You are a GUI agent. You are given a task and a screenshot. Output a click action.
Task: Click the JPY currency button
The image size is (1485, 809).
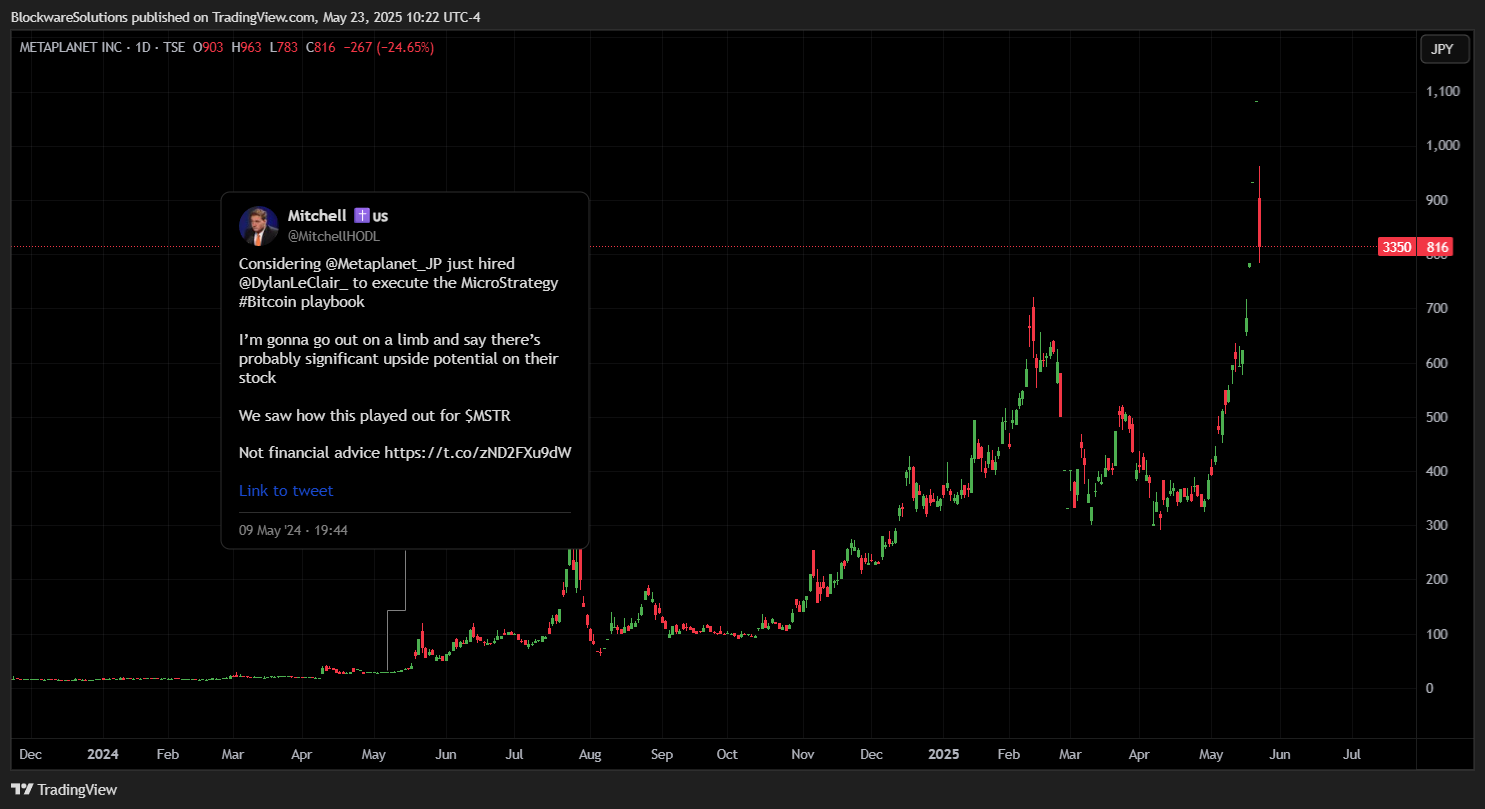tap(1444, 48)
